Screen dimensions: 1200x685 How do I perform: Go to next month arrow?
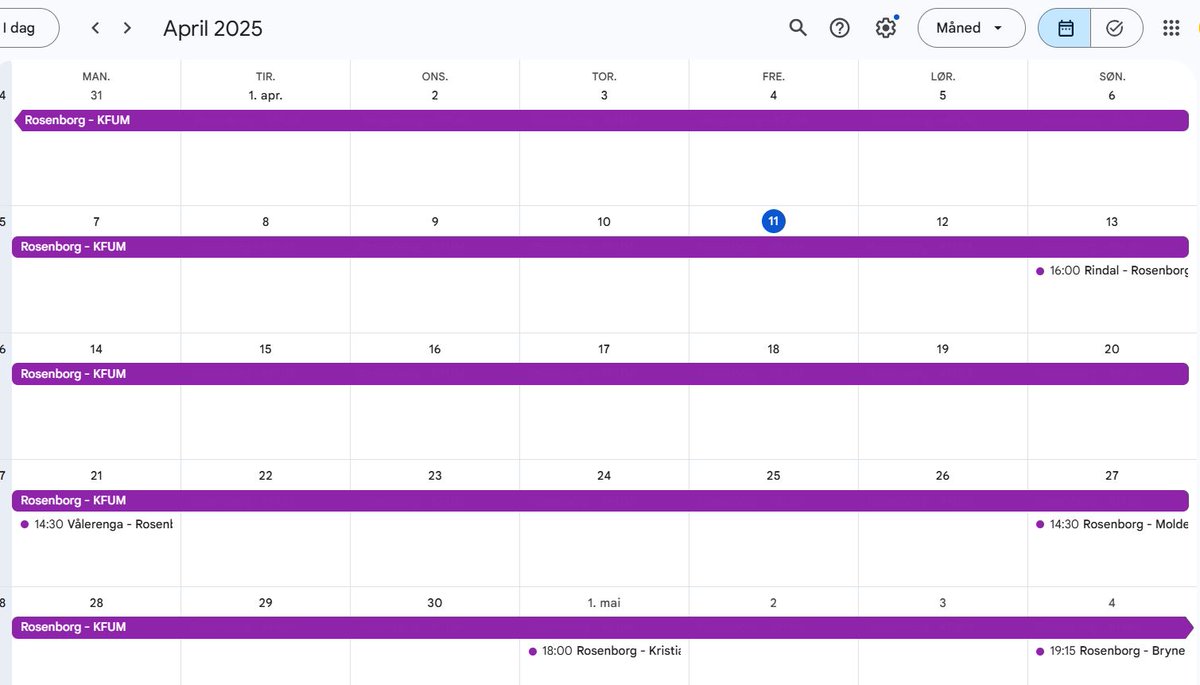[127, 28]
